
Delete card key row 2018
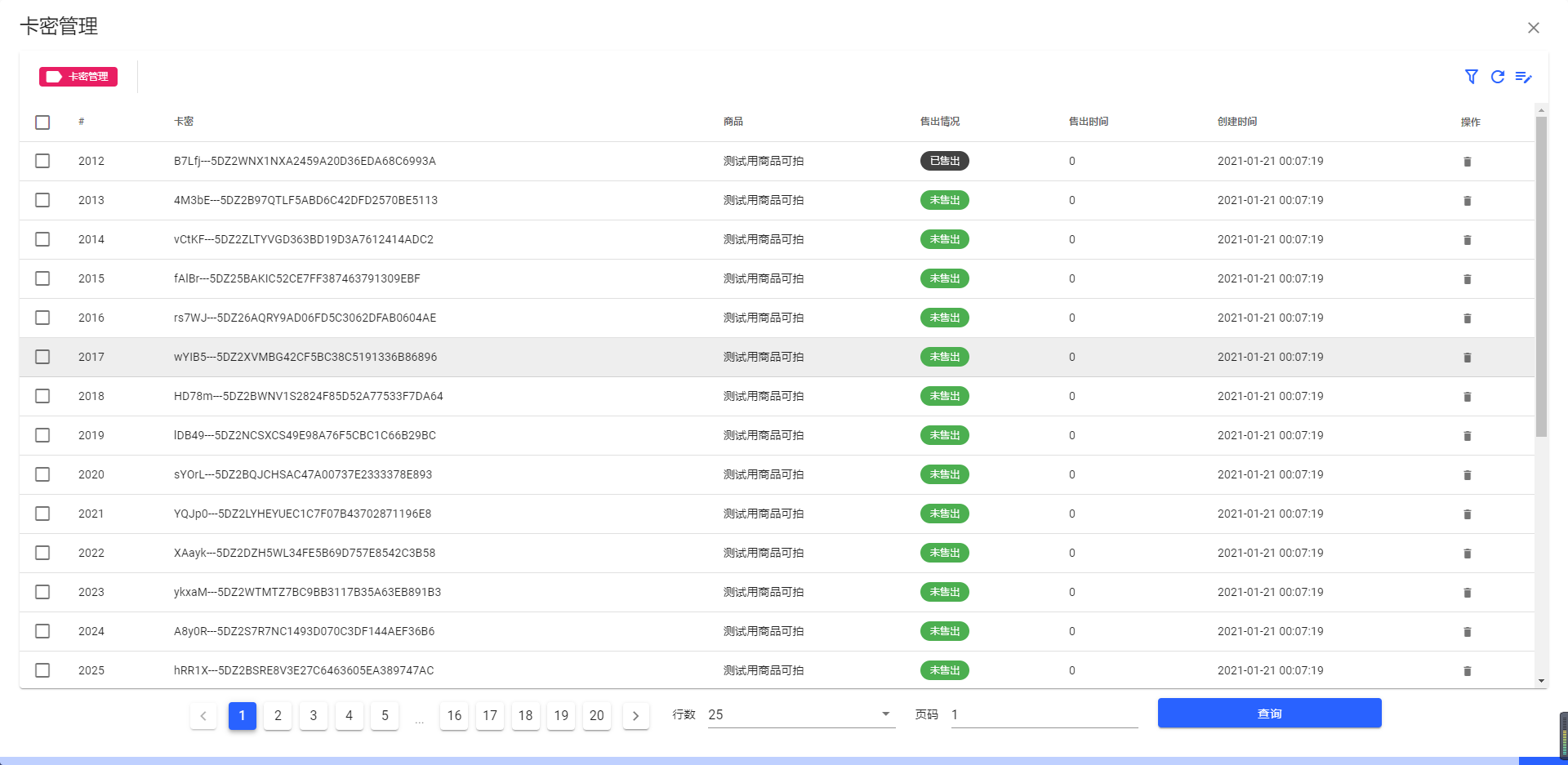click(x=1468, y=397)
